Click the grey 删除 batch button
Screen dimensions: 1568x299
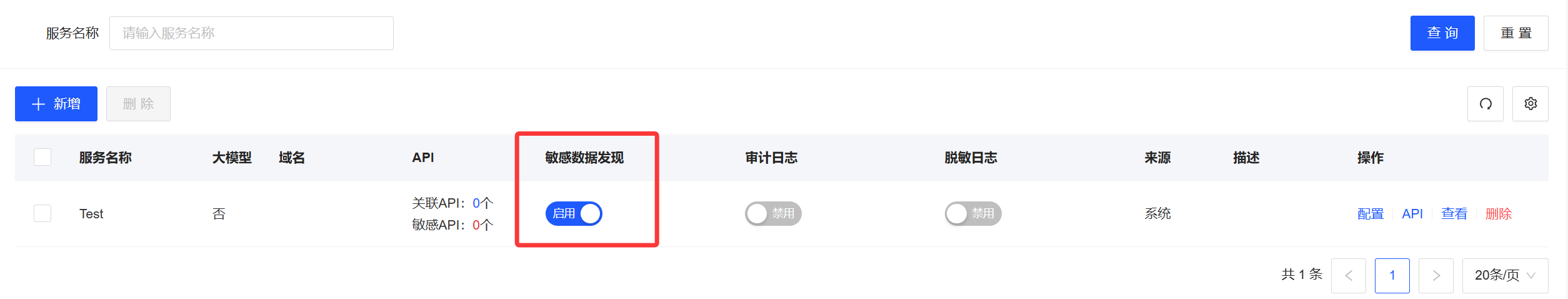click(x=138, y=104)
